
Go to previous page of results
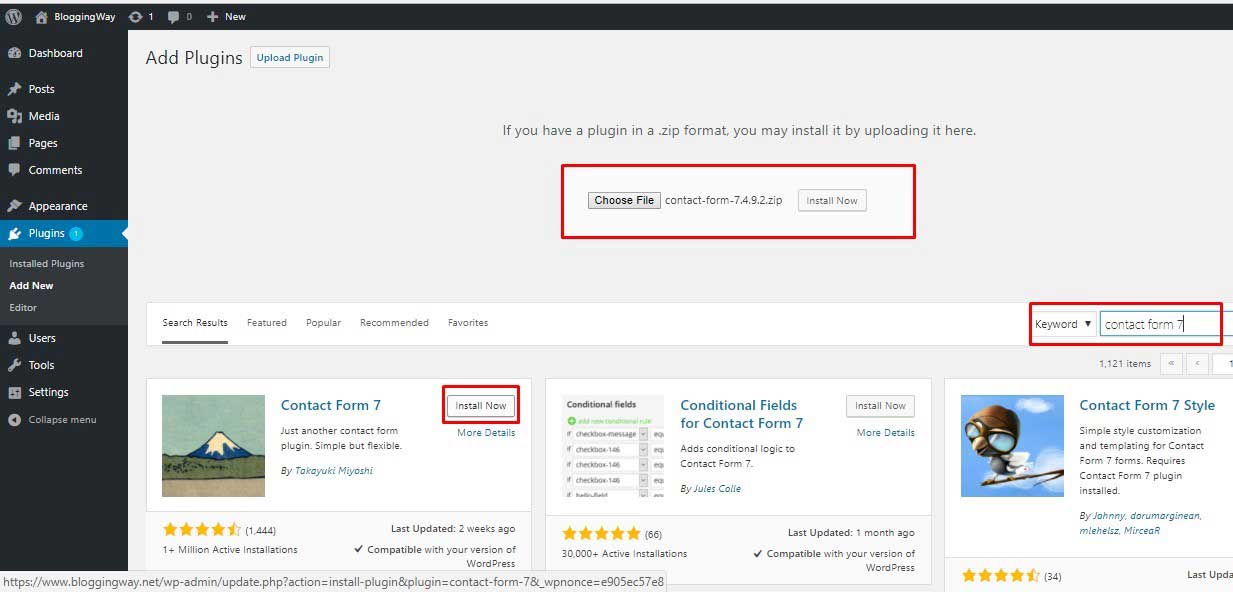point(1197,364)
